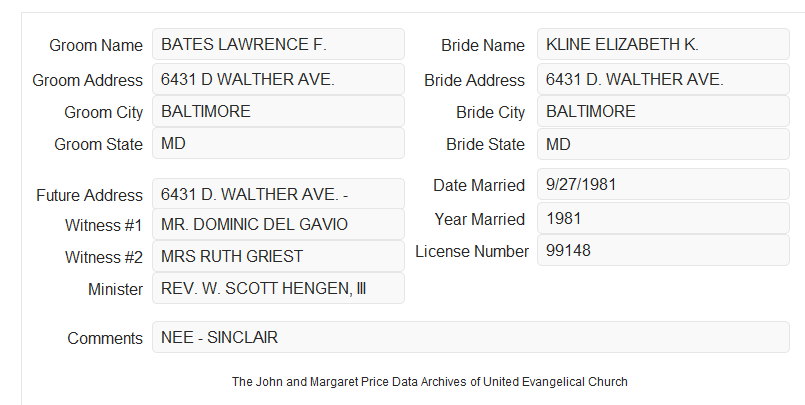Click the Comments label
The height and width of the screenshot is (405, 805).
105,338
